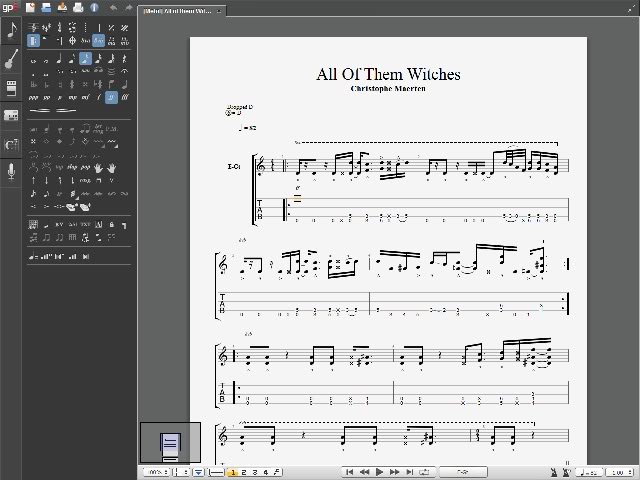Select the half note duration
Viewport: 640px width, 480px height.
(46, 60)
